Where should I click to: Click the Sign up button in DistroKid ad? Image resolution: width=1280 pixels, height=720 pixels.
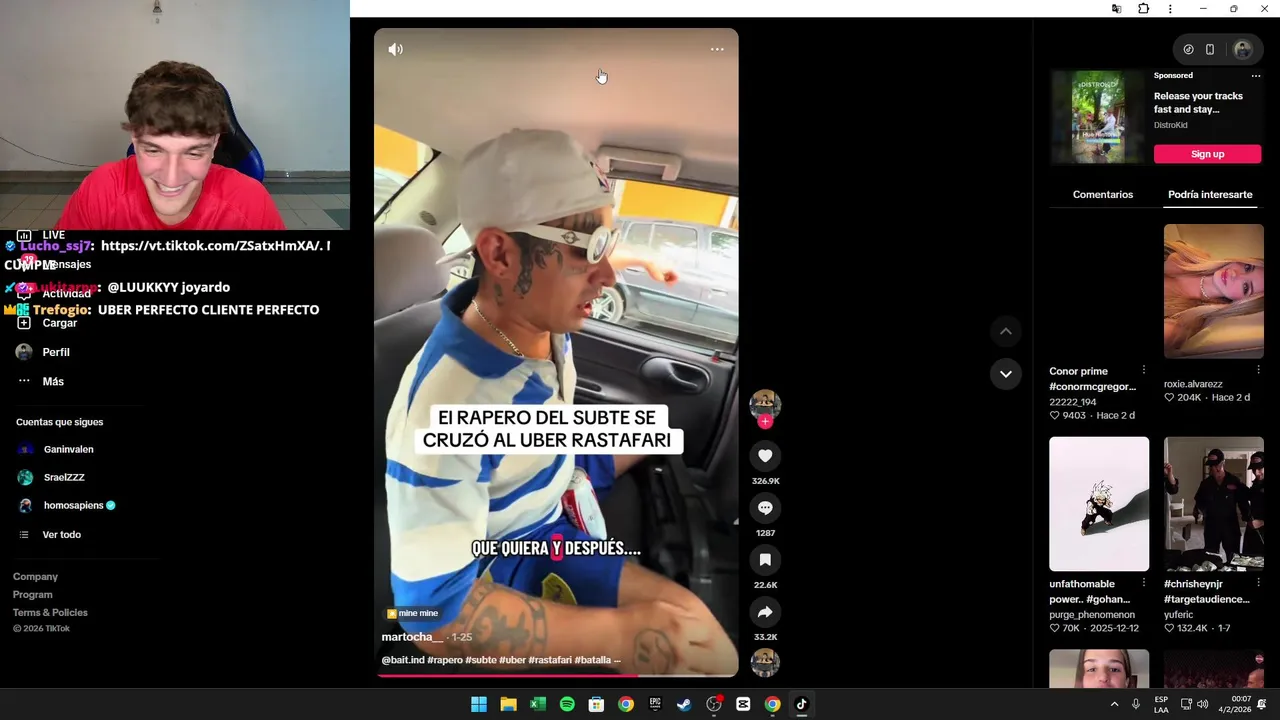pos(1207,154)
